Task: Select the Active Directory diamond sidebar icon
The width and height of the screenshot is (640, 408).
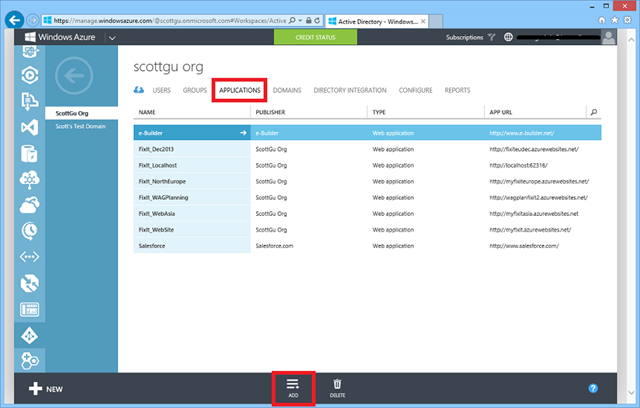Action: tap(29, 336)
